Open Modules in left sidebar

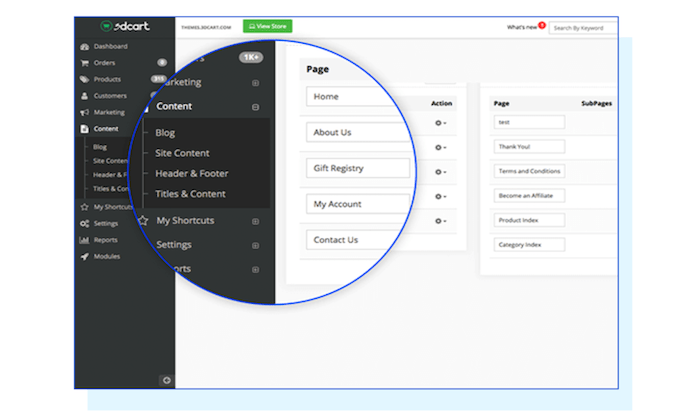pyautogui.click(x=107, y=257)
